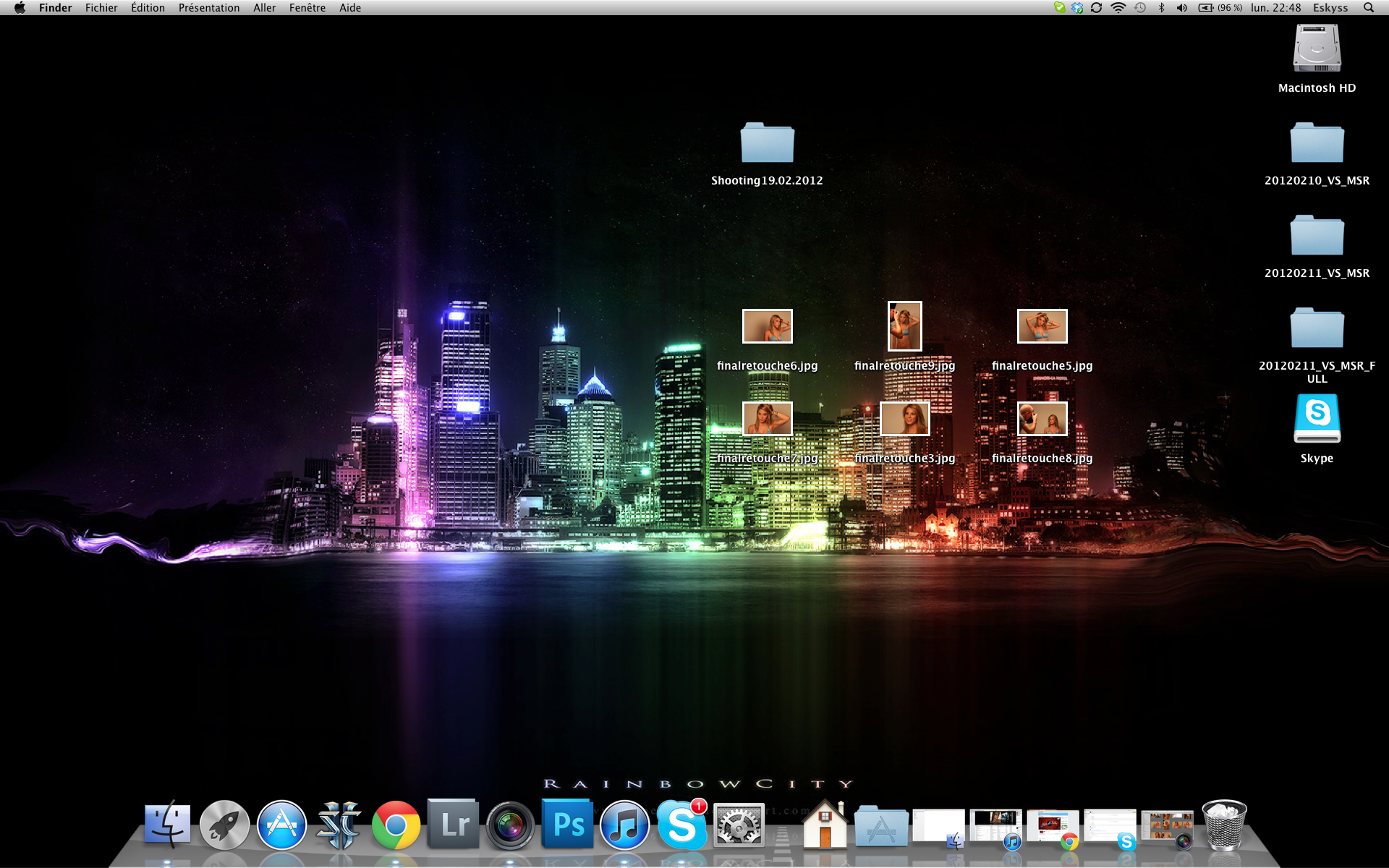Open iTunes in the Dock
The width and height of the screenshot is (1389, 868).
click(624, 825)
